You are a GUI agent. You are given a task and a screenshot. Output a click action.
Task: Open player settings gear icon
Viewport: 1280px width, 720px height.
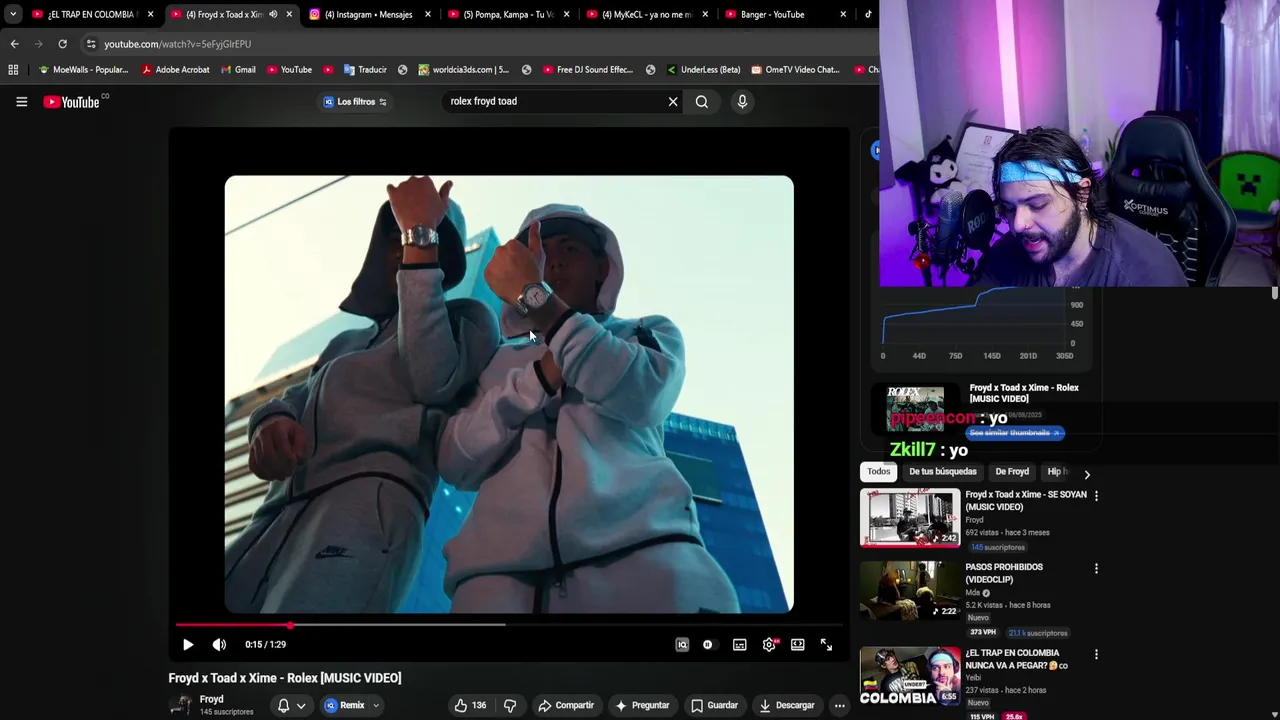pos(769,645)
